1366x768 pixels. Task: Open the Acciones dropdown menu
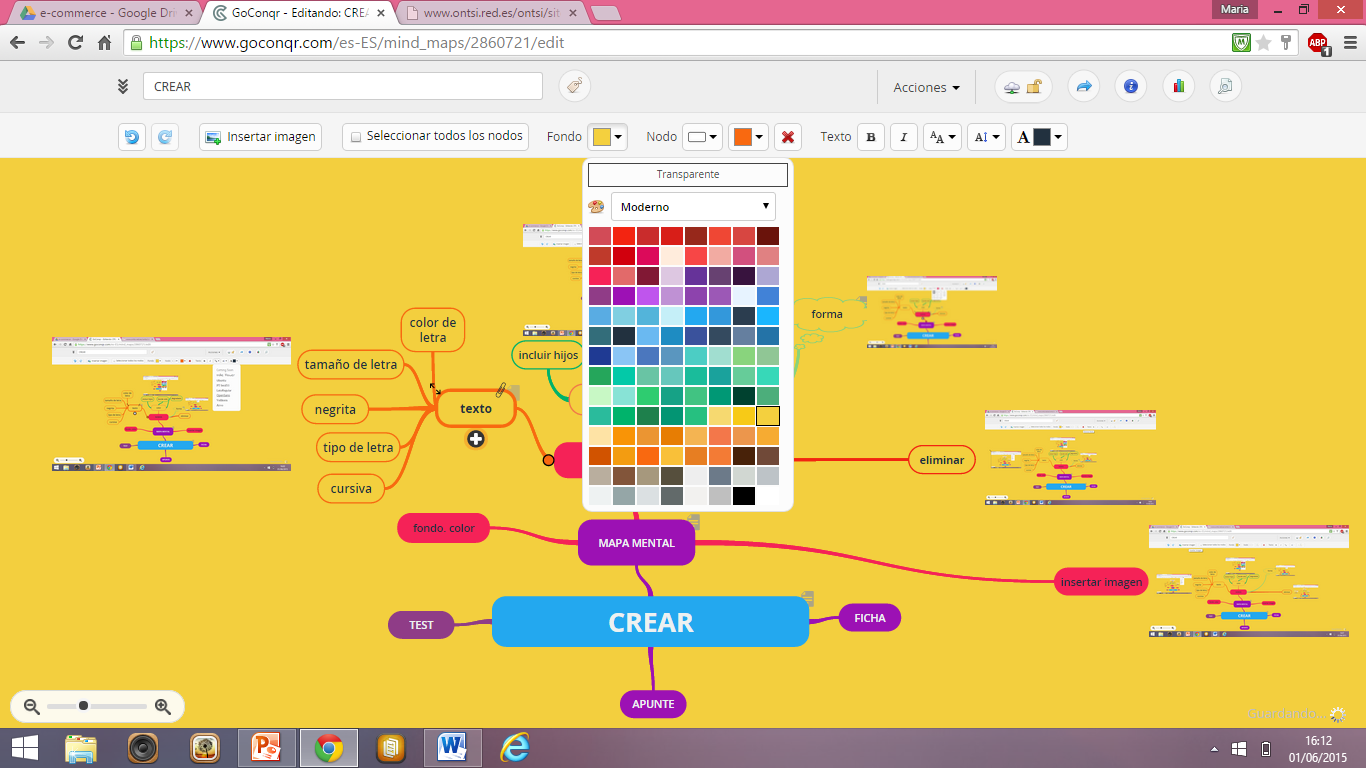[x=926, y=87]
